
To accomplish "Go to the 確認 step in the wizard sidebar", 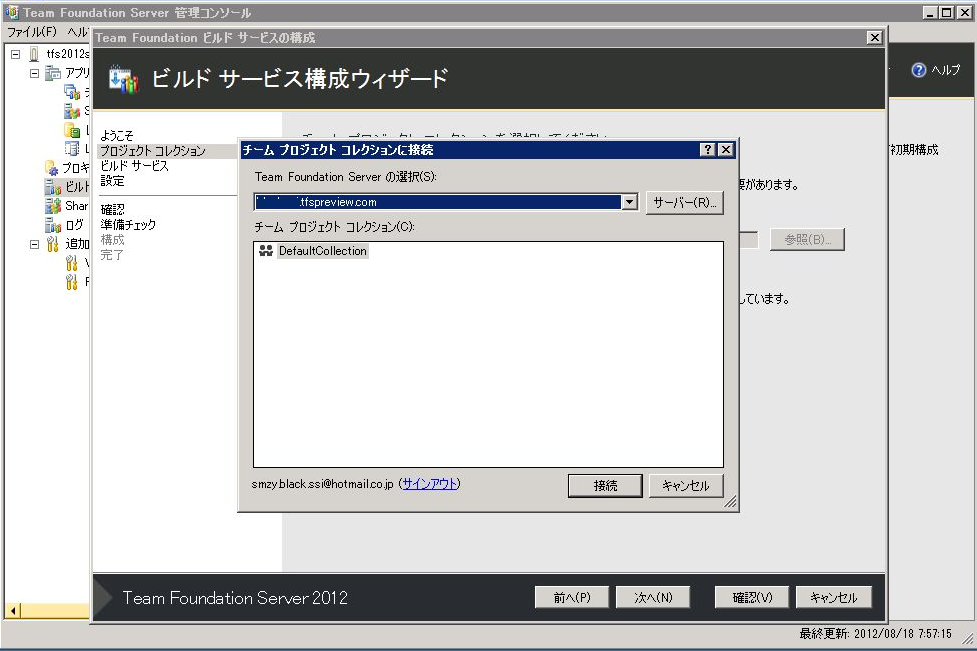I will click(112, 209).
